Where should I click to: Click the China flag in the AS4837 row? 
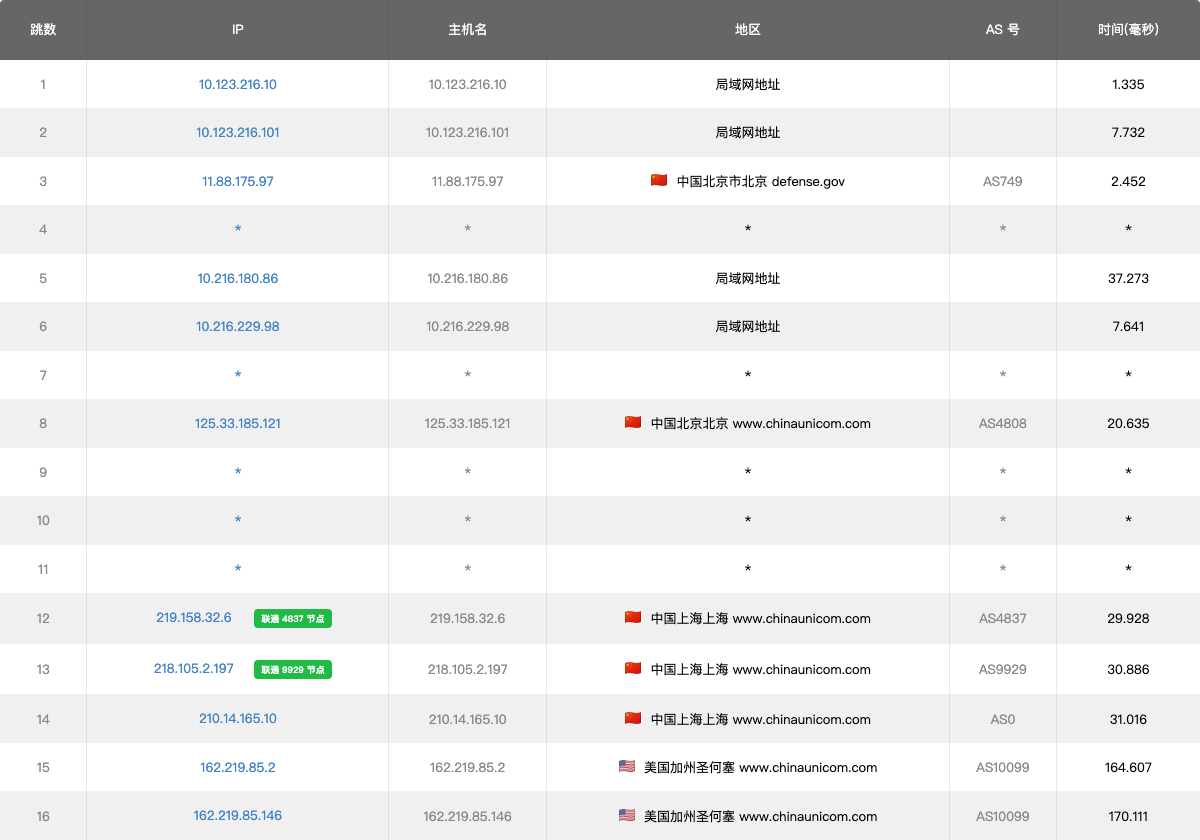632,618
